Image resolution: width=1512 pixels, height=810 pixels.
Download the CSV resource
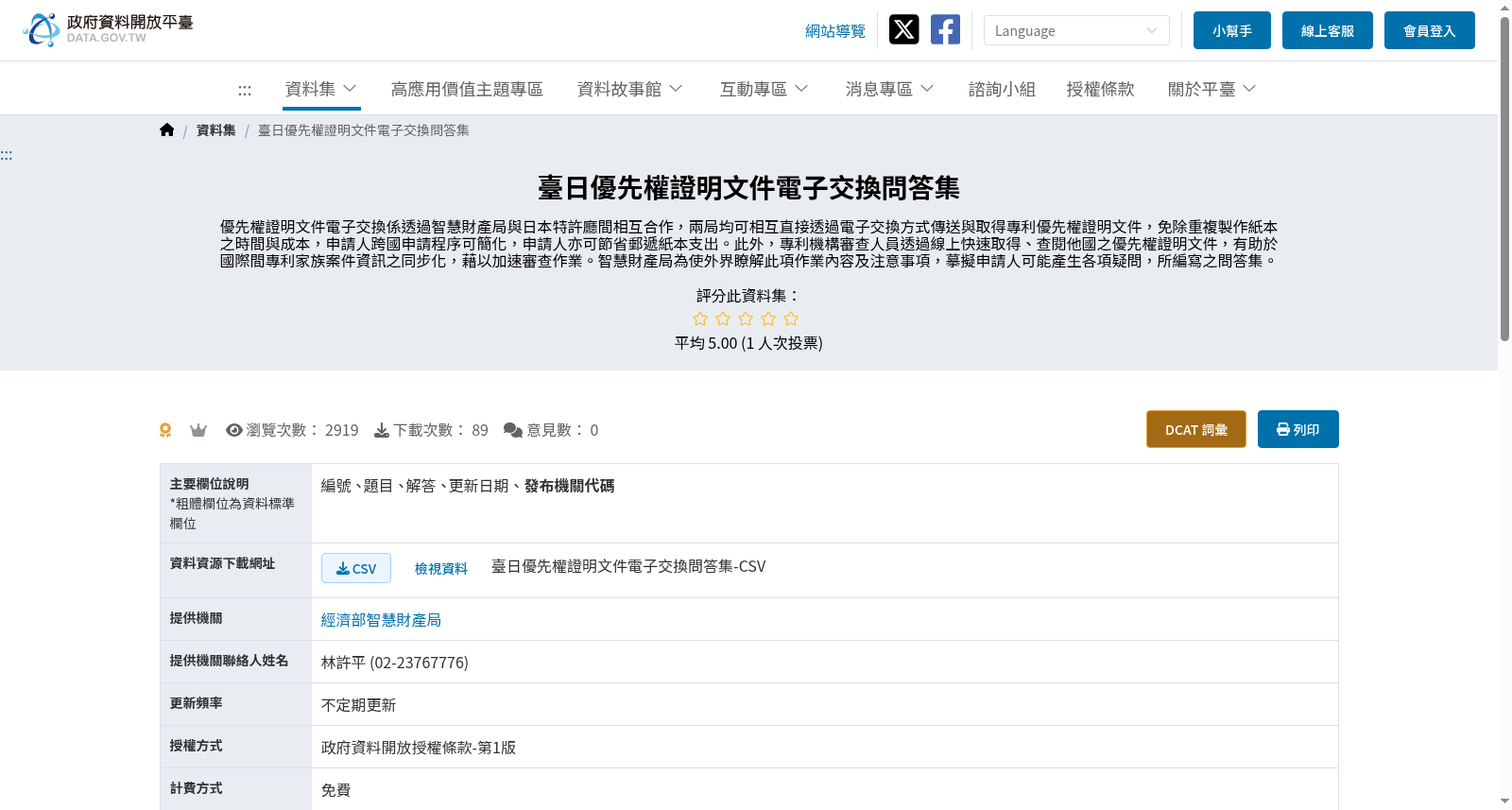coord(356,568)
